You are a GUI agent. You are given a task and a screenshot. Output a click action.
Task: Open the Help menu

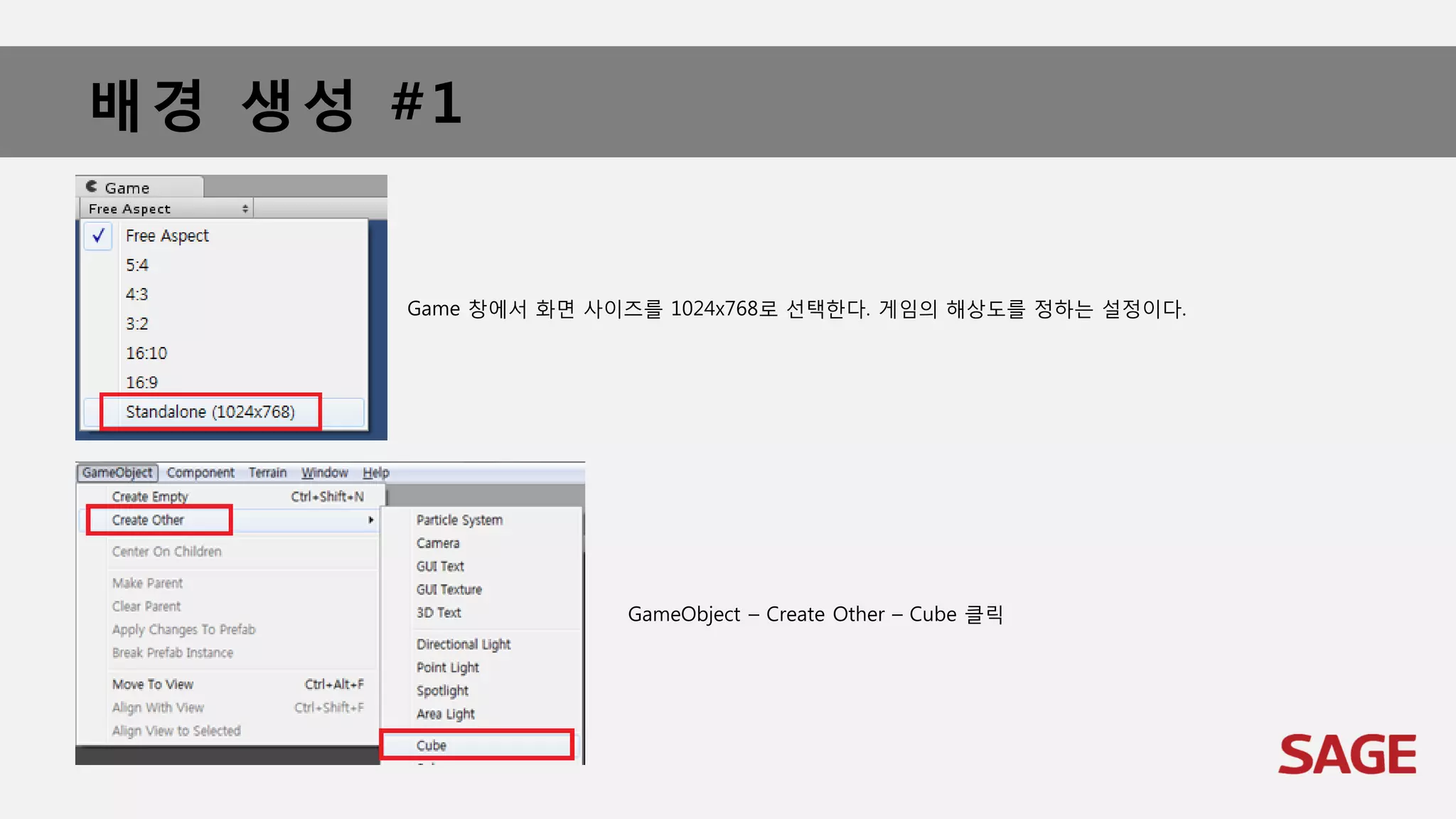point(376,473)
